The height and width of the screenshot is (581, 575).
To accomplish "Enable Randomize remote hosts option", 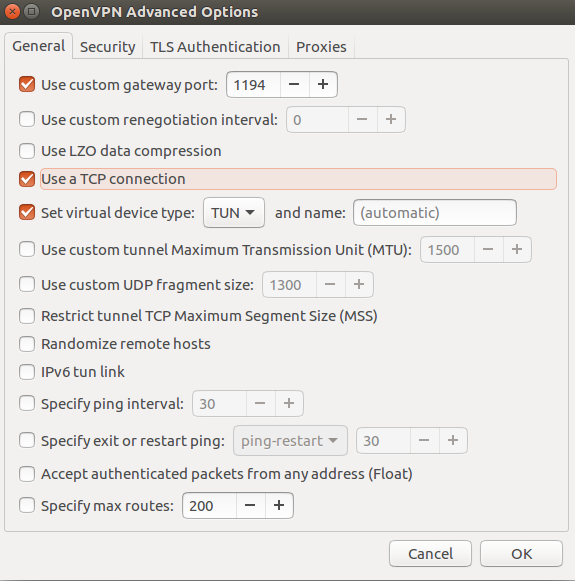I will click(x=27, y=344).
